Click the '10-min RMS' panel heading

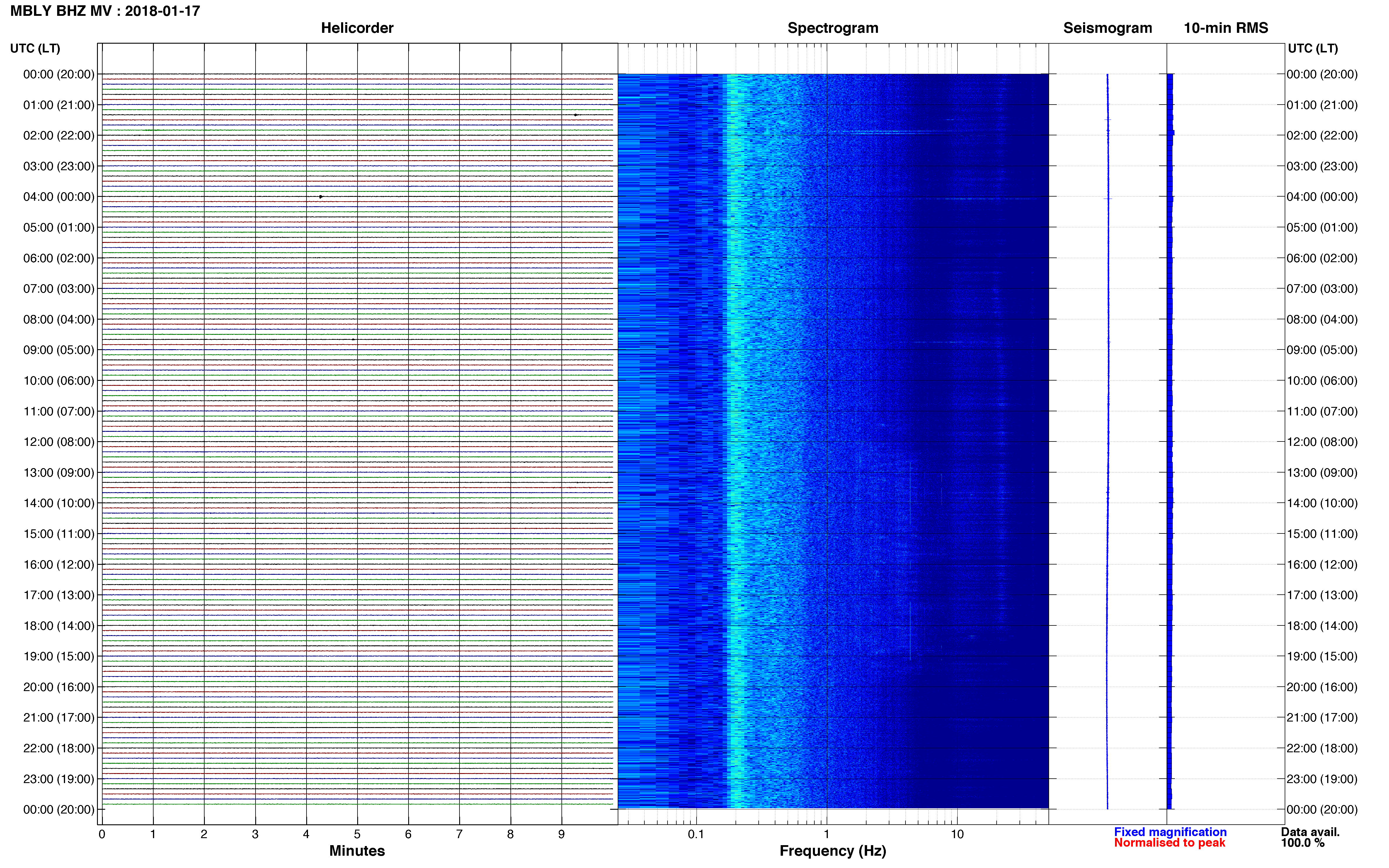click(x=1226, y=28)
